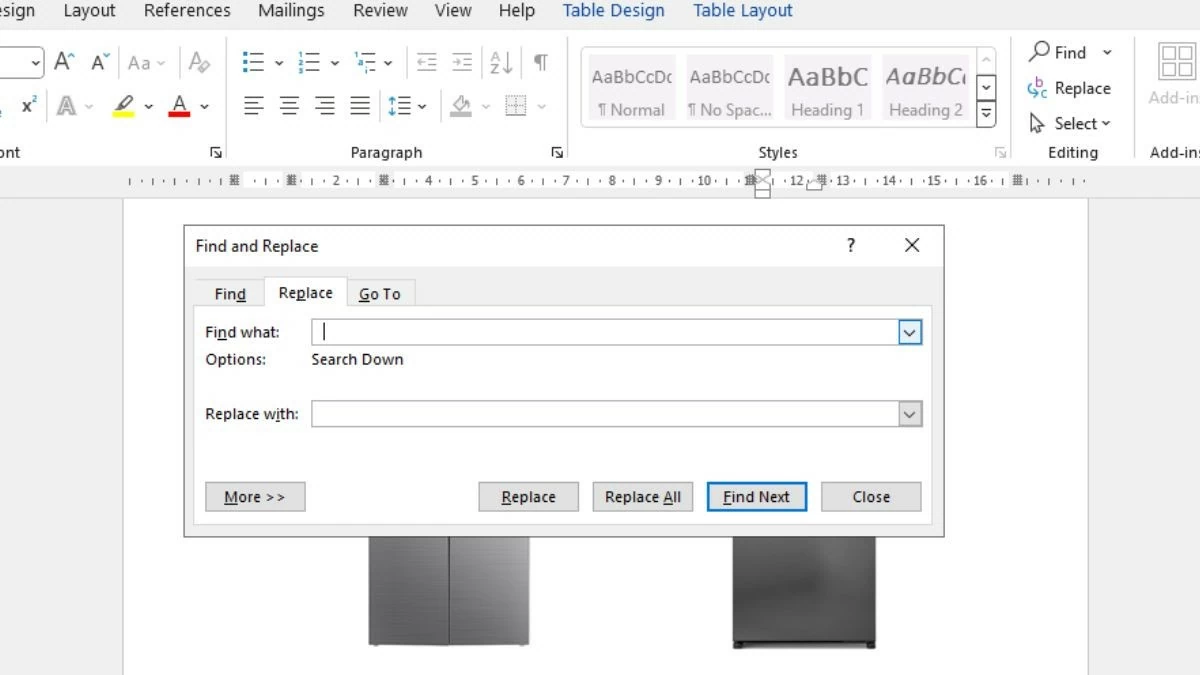Image resolution: width=1200 pixels, height=675 pixels.
Task: Justify the paragraph text
Action: 359,105
